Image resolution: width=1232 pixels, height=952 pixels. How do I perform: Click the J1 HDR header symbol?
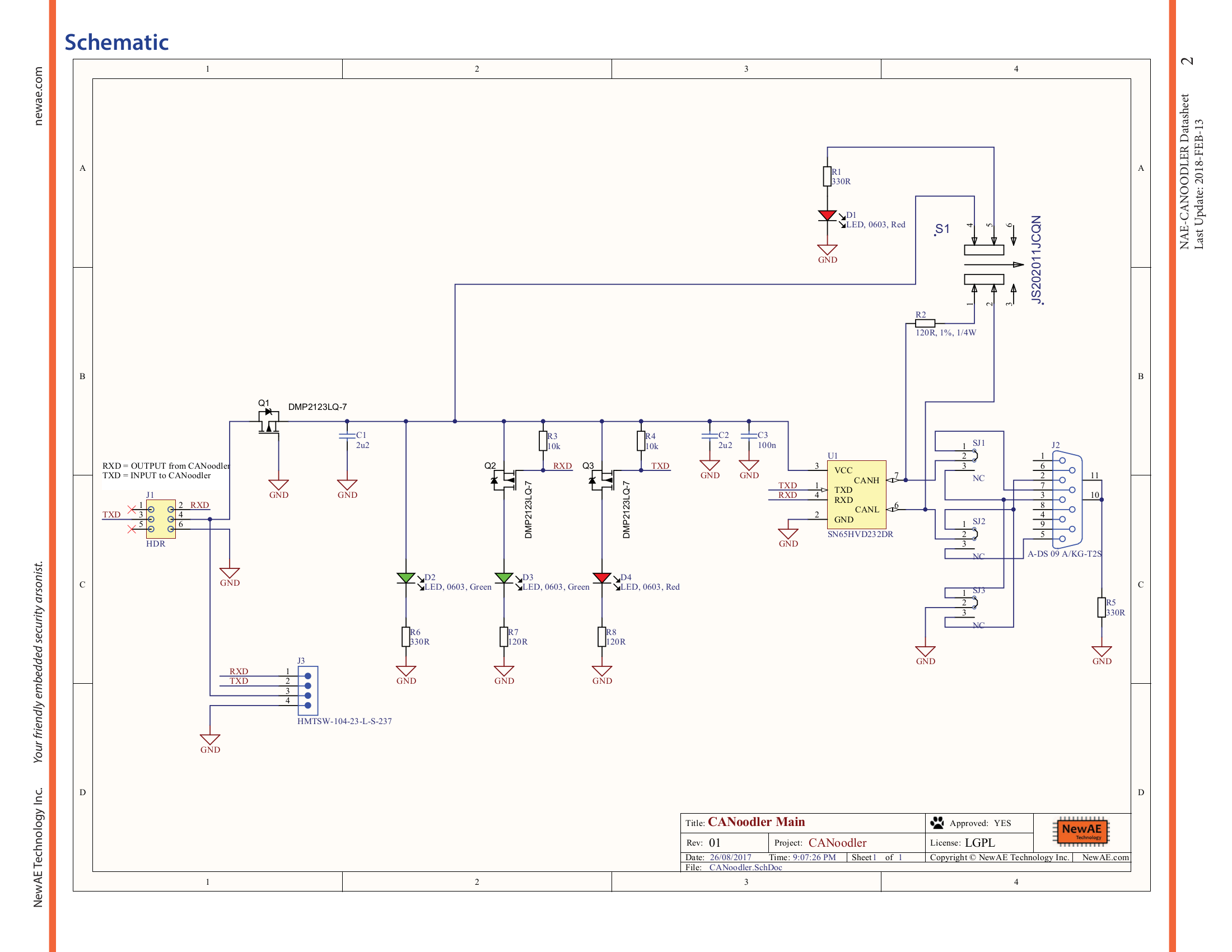pos(161,519)
